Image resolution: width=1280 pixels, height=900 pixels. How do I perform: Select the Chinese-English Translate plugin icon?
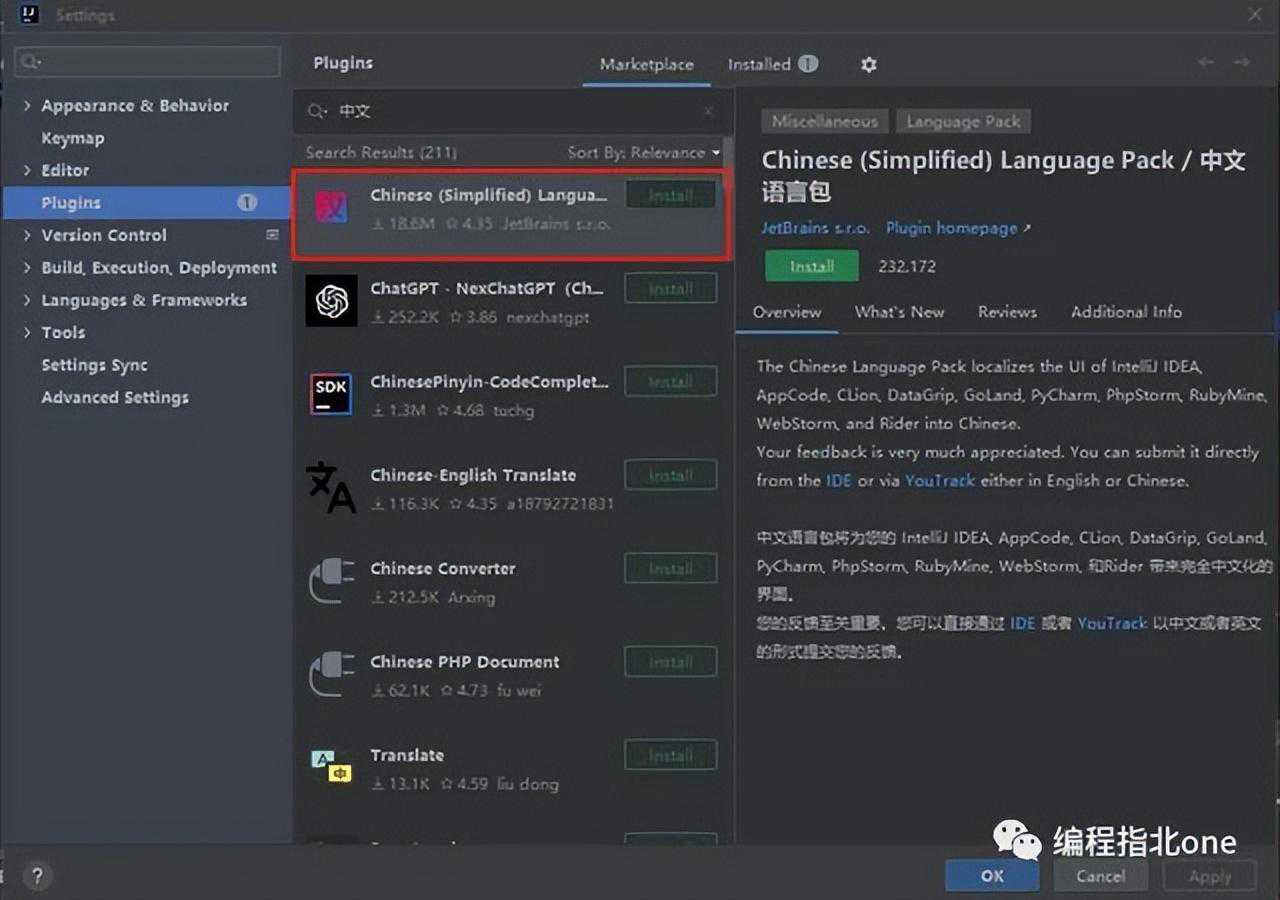coord(331,487)
